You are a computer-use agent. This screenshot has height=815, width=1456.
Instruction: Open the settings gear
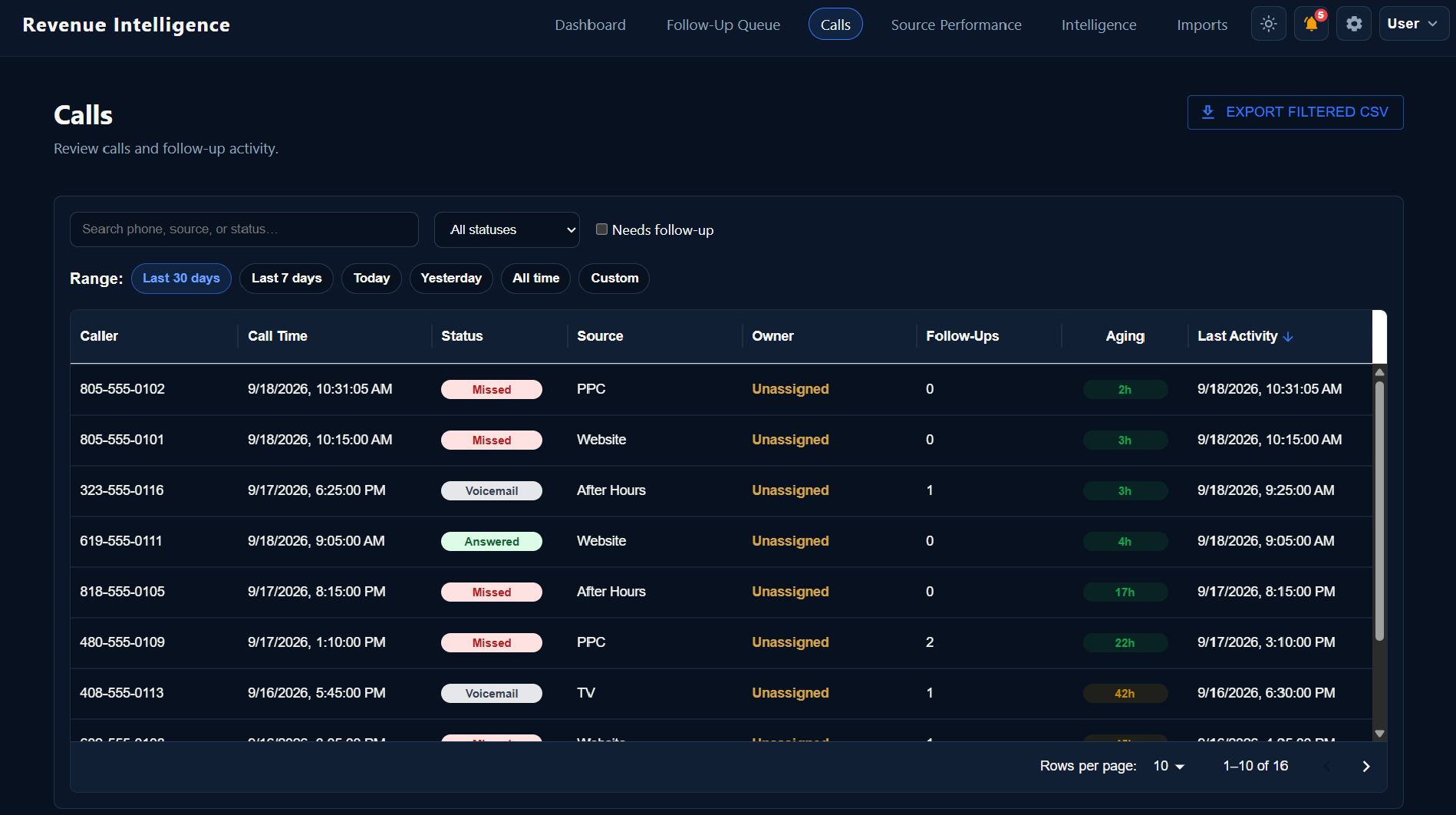coord(1354,24)
